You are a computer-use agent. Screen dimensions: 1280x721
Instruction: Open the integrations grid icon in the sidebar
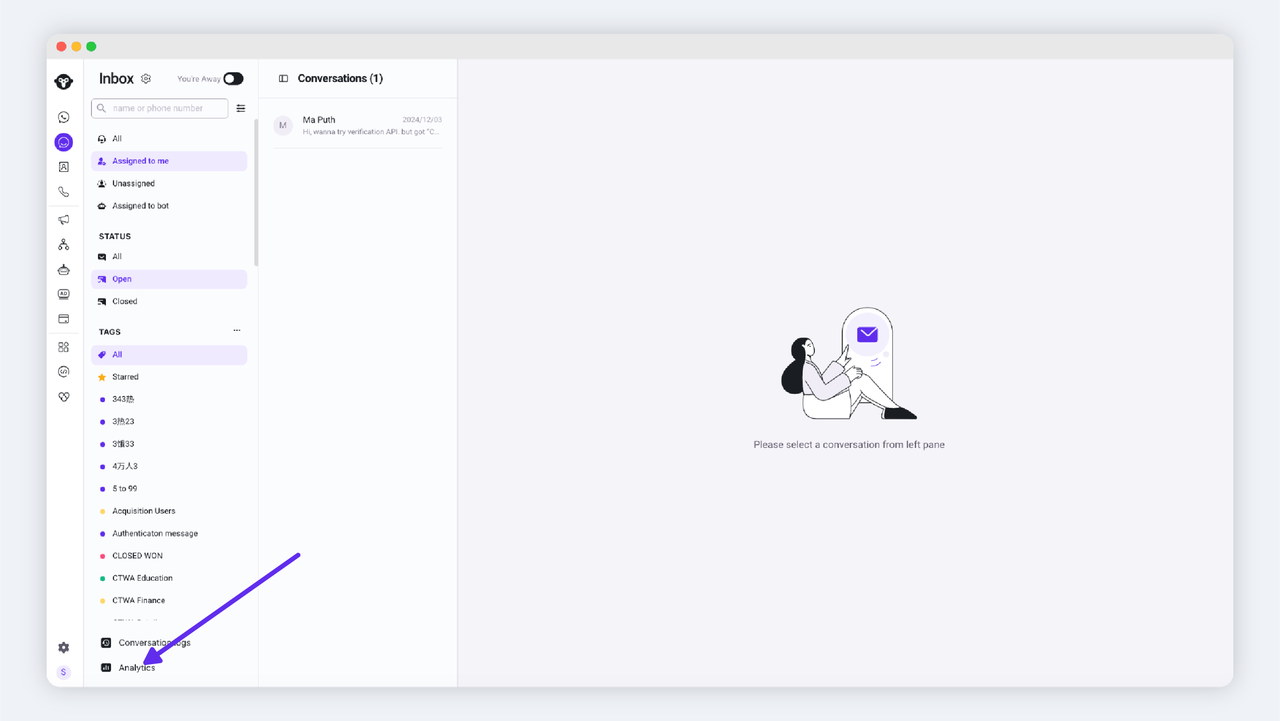64,347
